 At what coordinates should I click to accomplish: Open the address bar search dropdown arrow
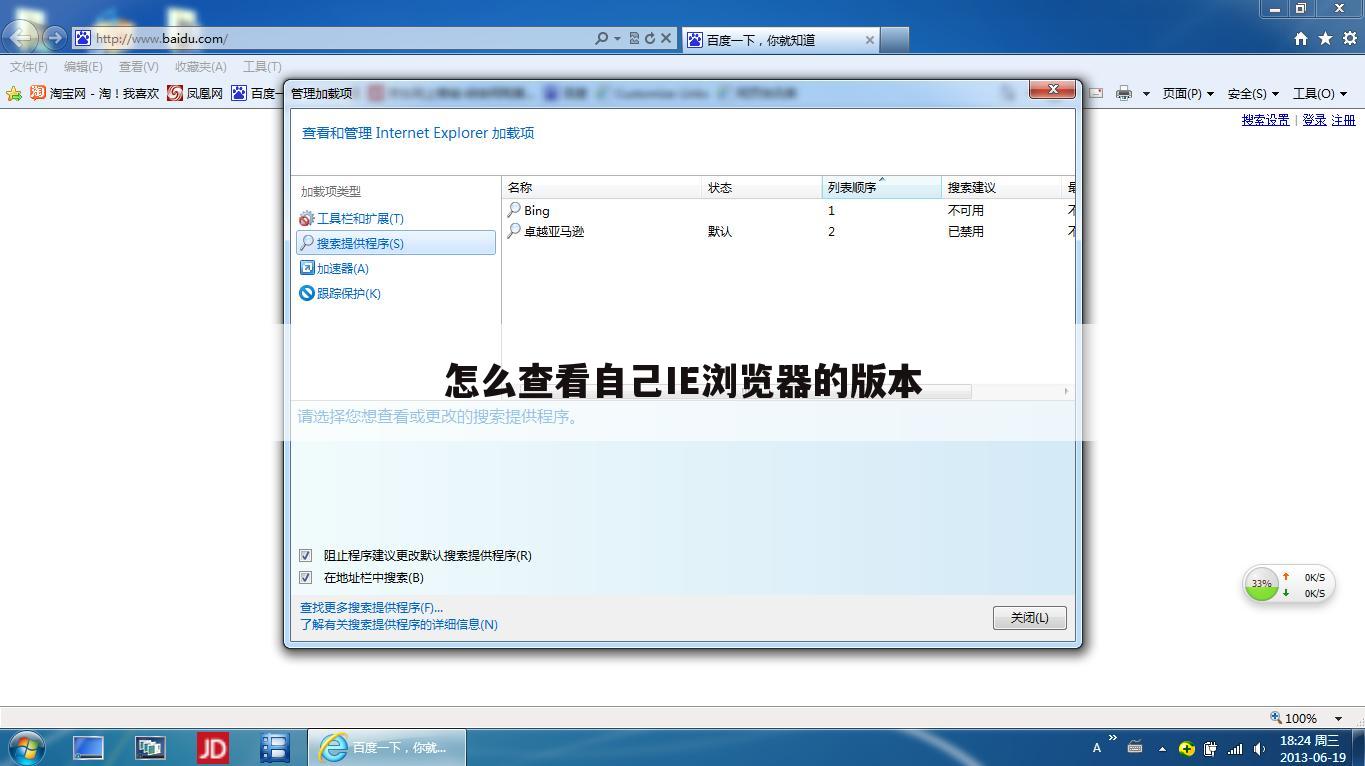click(x=617, y=39)
